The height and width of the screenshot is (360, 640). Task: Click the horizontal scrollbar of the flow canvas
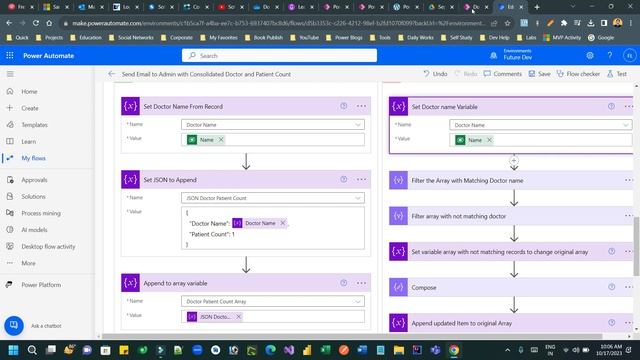352,336
